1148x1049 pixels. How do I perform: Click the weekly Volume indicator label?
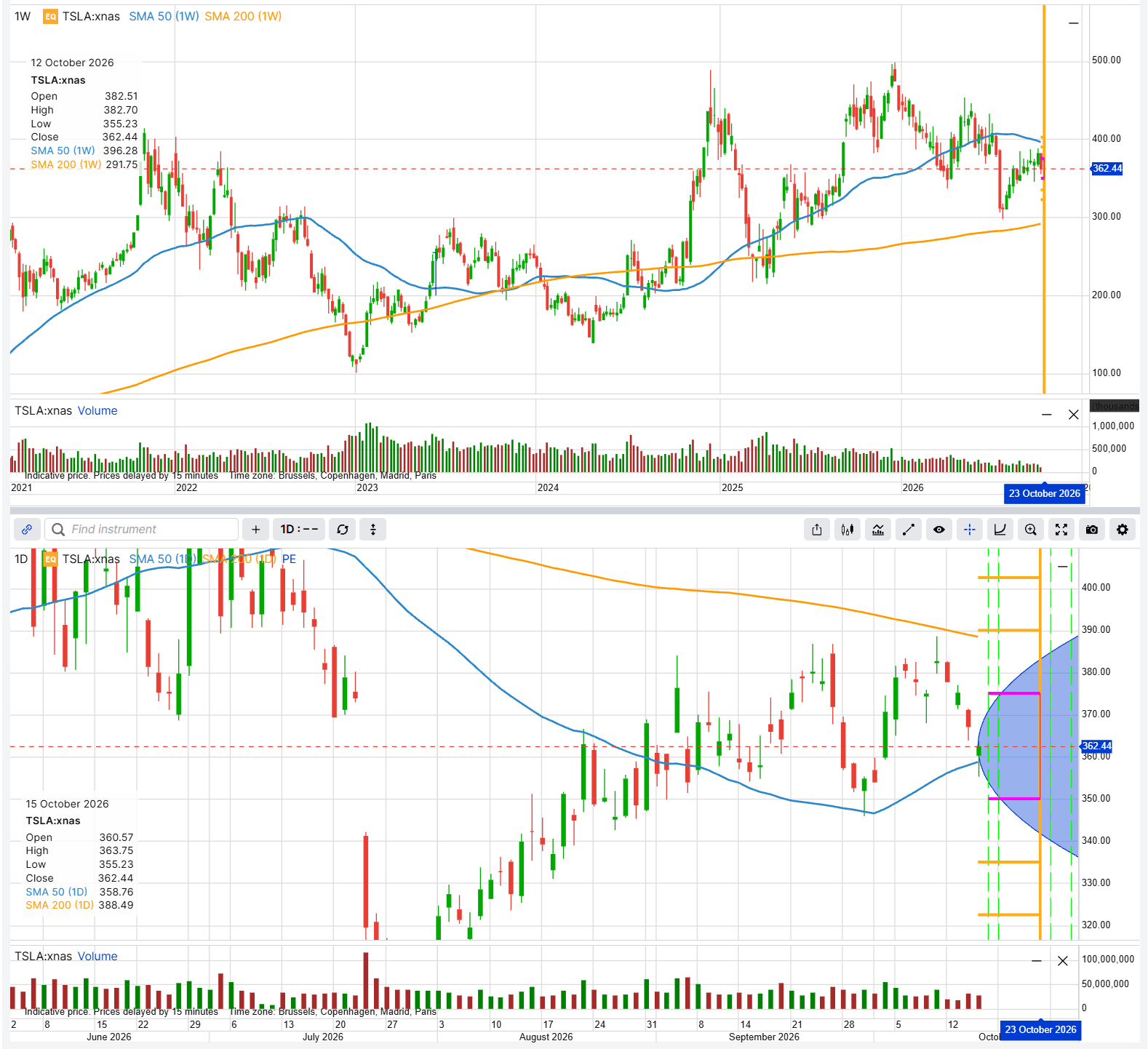(97, 411)
